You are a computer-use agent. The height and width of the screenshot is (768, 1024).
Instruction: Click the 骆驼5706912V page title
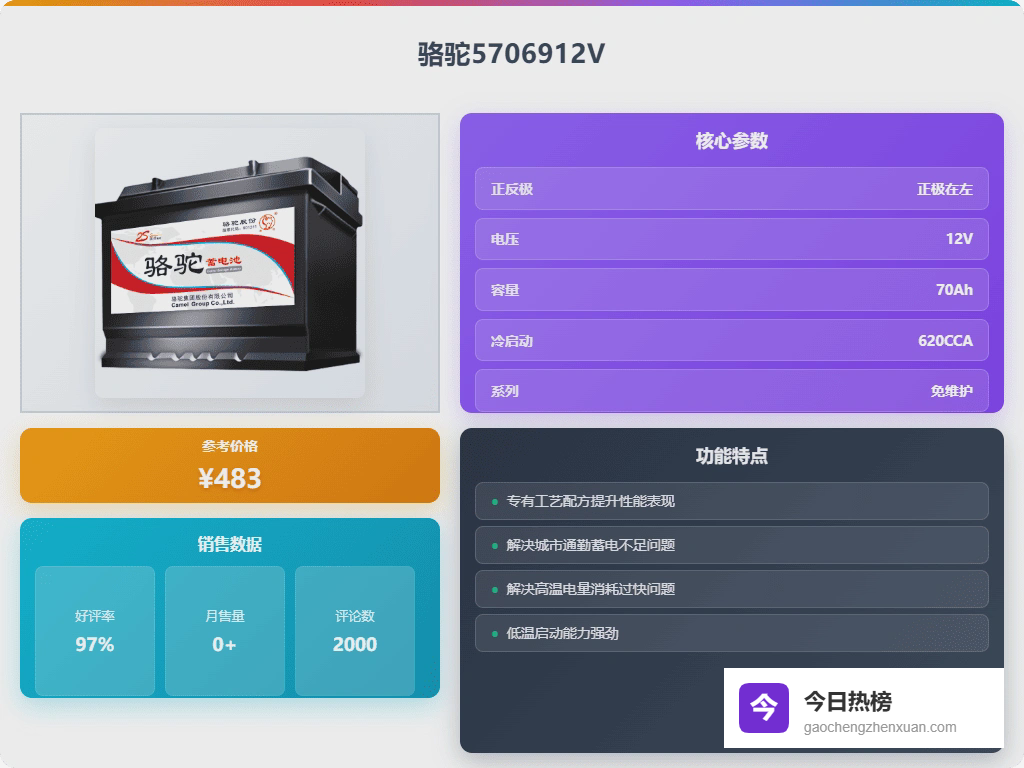click(511, 54)
